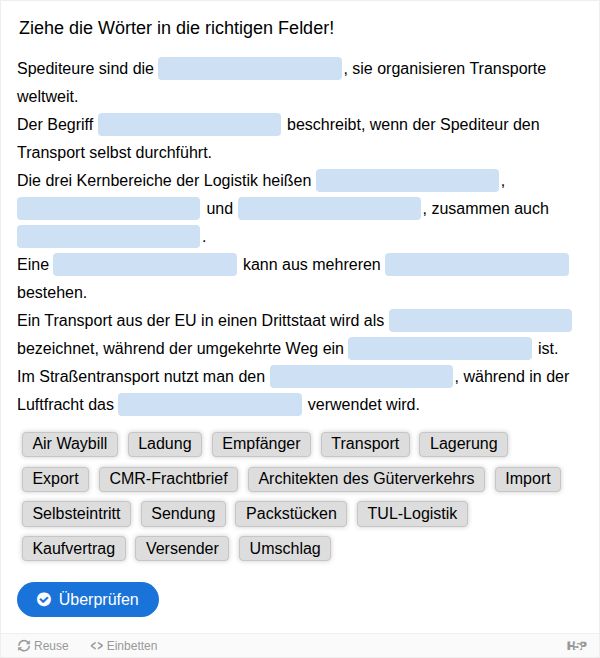Click the Einbetten embed link

[124, 645]
